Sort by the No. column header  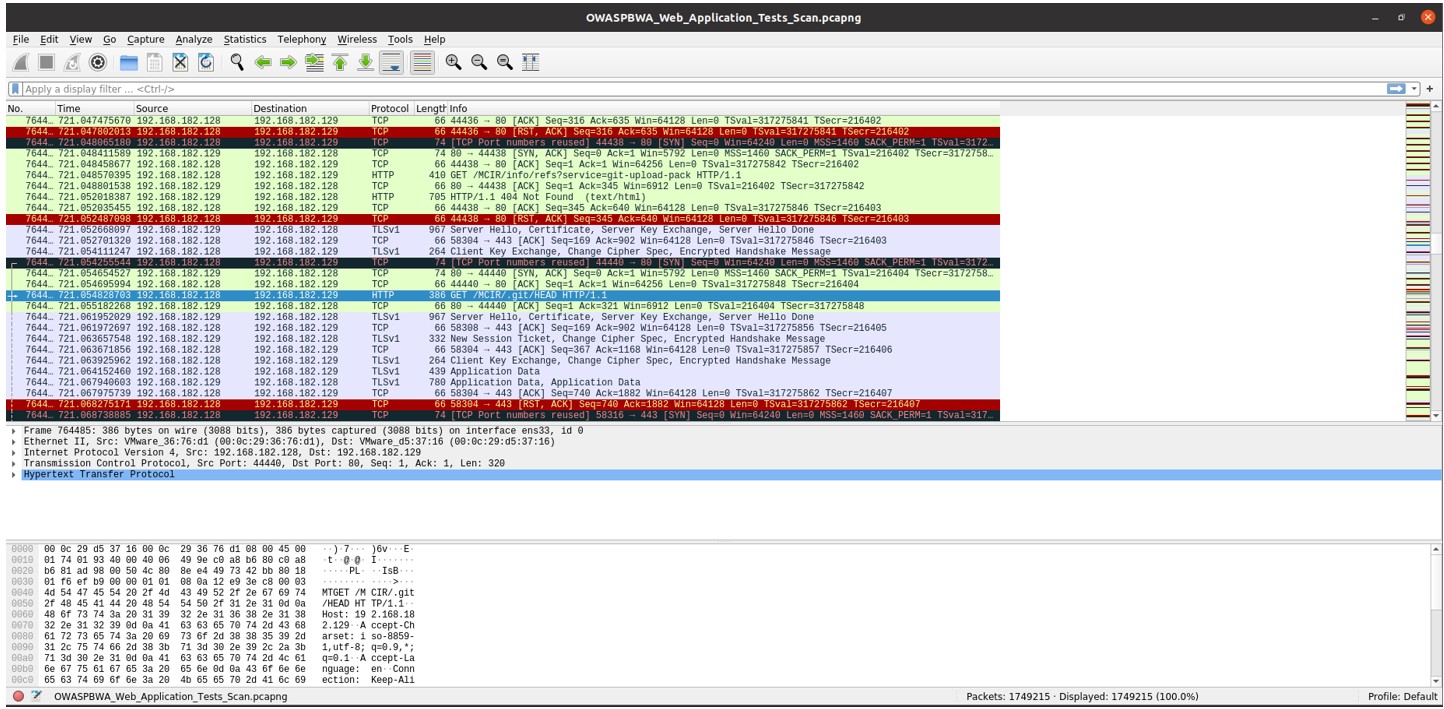click(x=29, y=108)
